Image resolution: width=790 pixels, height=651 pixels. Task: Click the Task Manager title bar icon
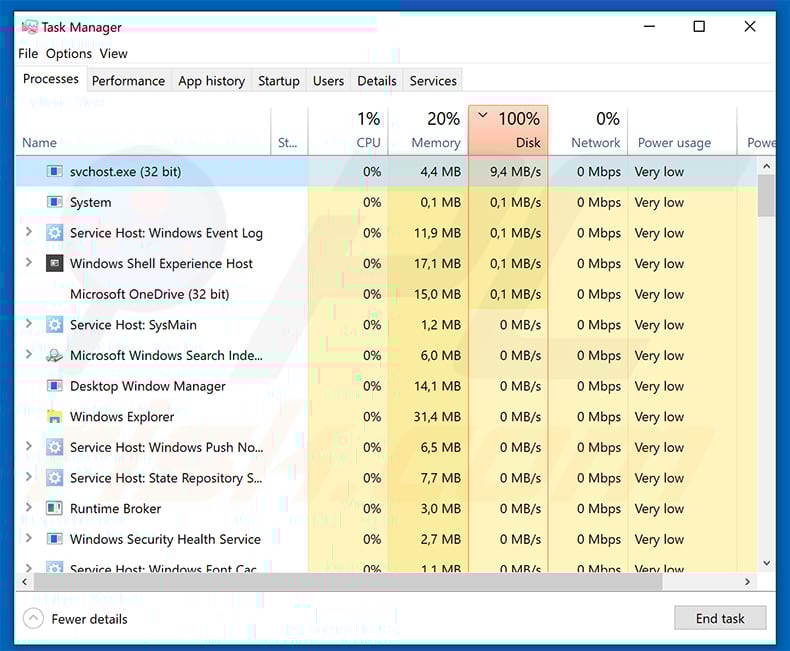pyautogui.click(x=30, y=27)
